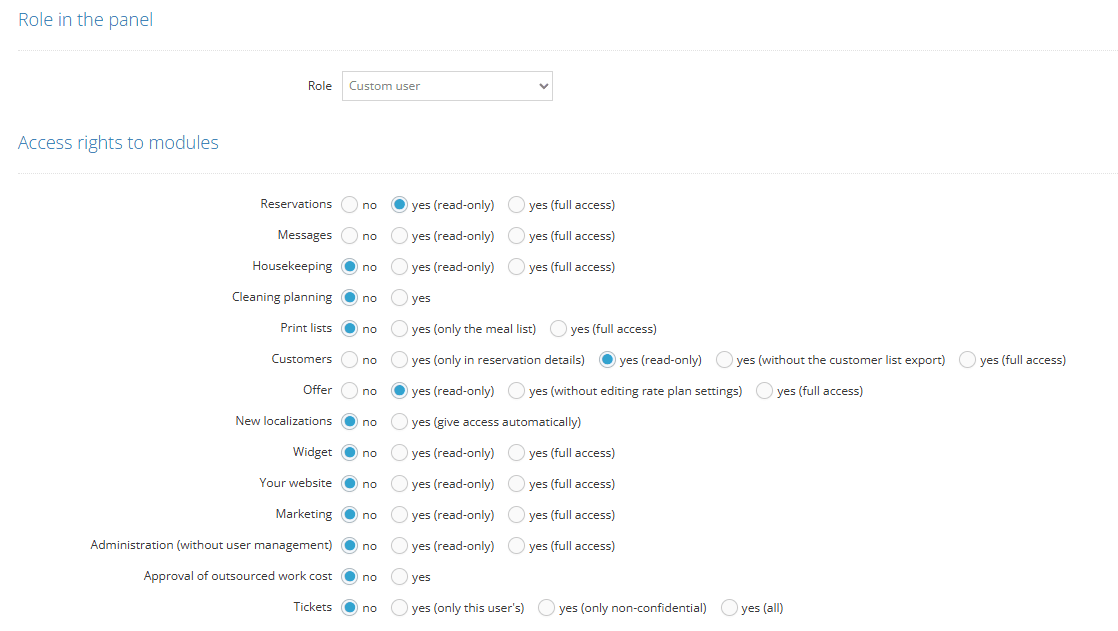Select 'no' for Reservations
Image resolution: width=1118 pixels, height=631 pixels.
350,205
